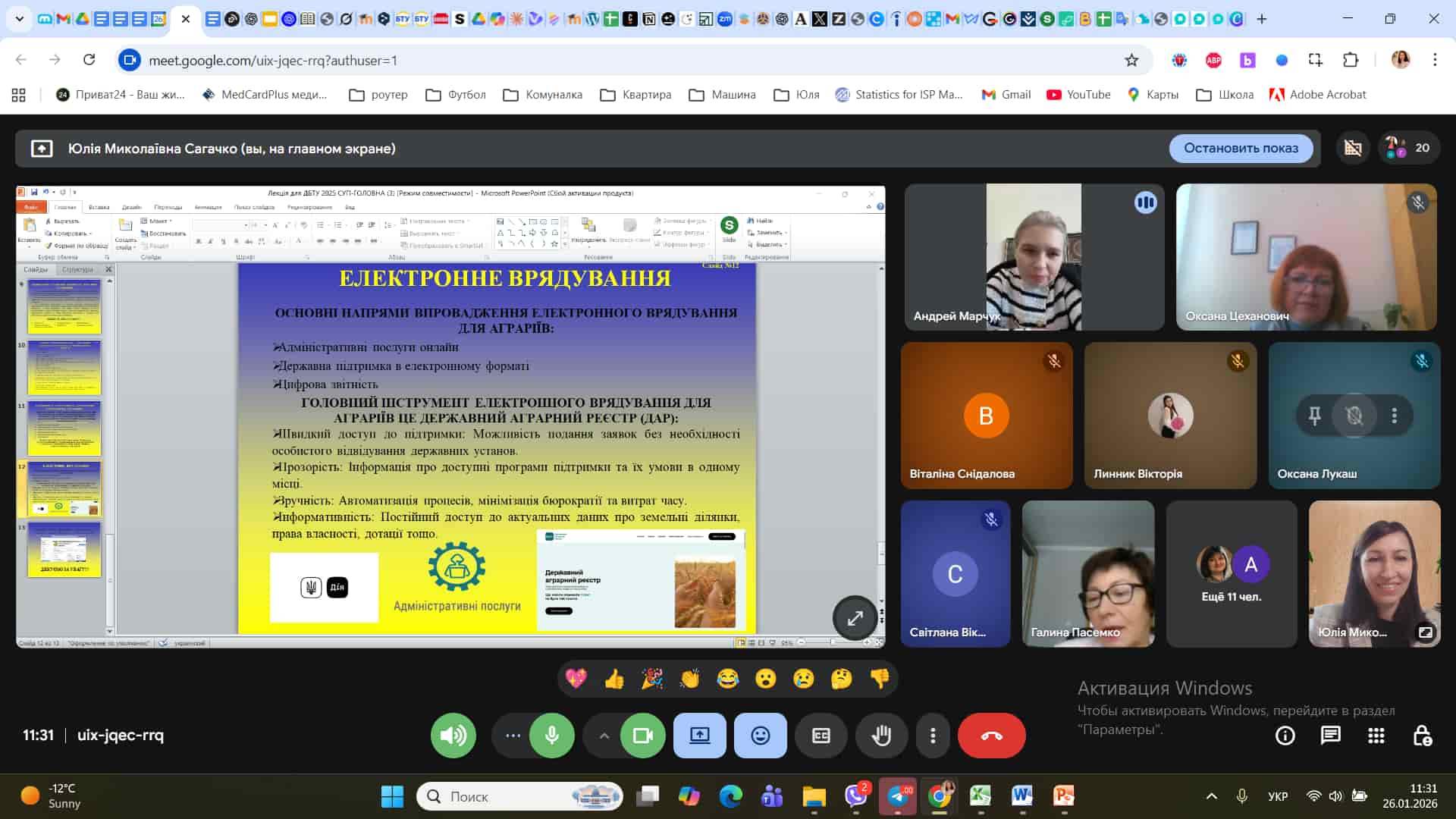Open the meeting details info icon
The height and width of the screenshot is (819, 1456).
click(1285, 736)
